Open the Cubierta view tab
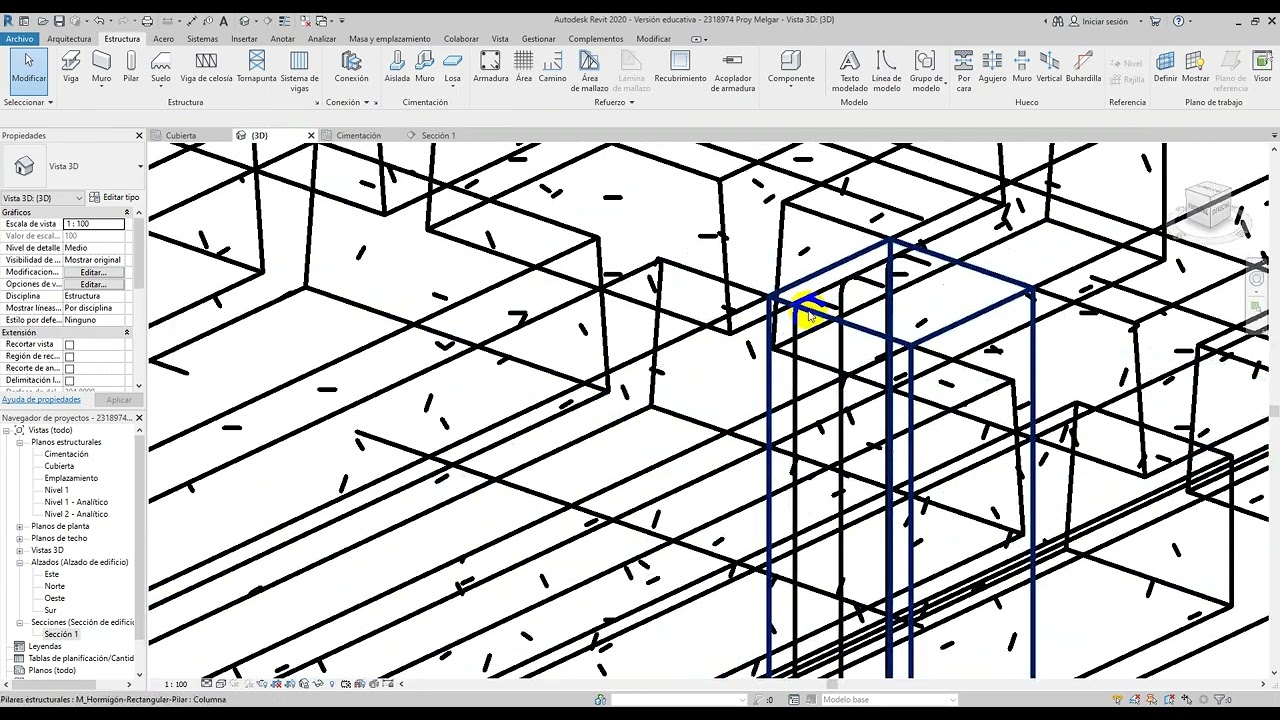The width and height of the screenshot is (1280, 720). 180,135
